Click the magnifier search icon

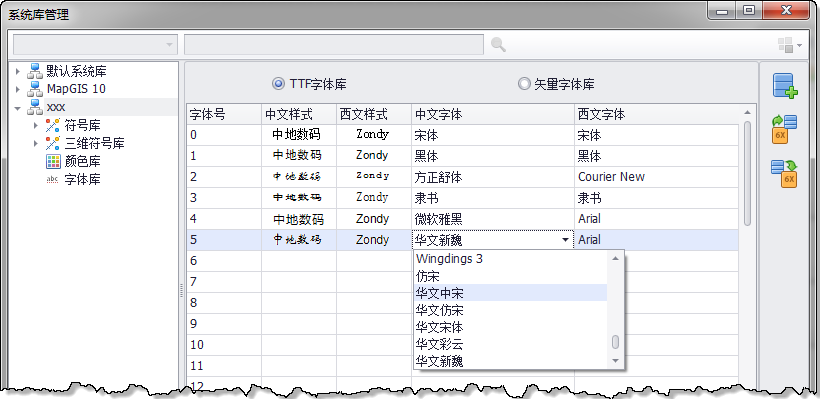(x=498, y=45)
